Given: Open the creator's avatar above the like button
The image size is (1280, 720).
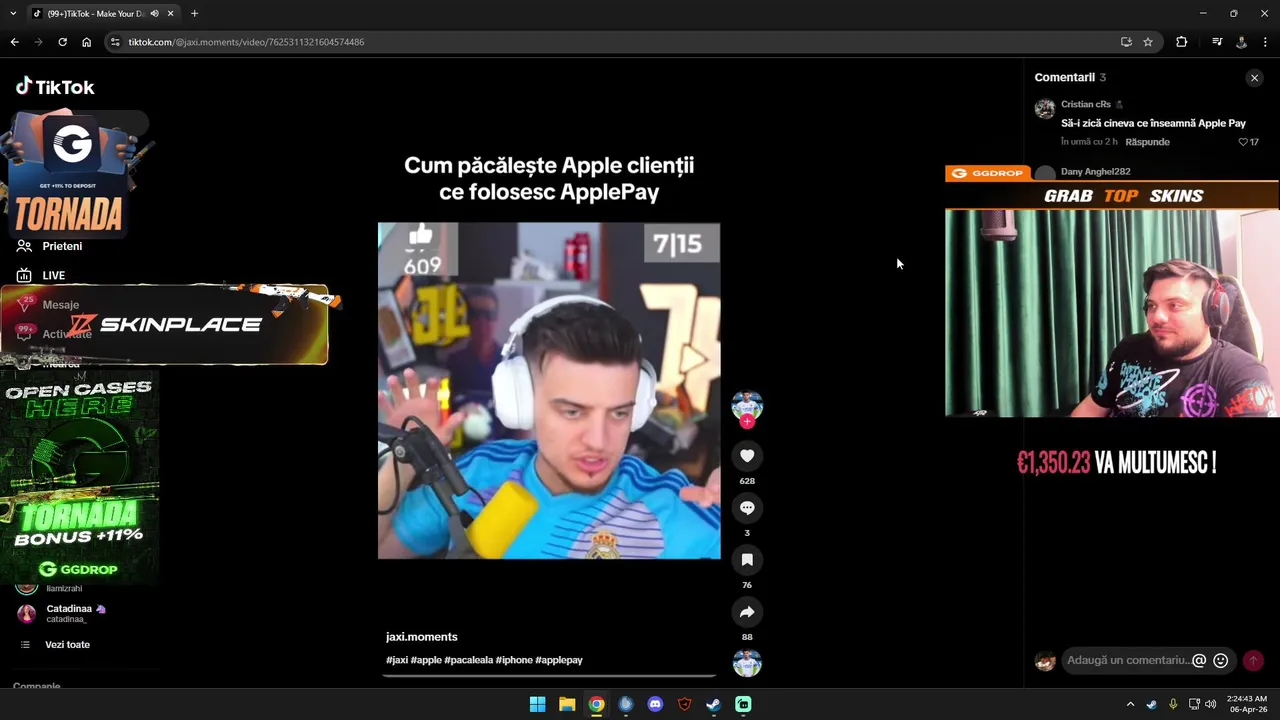Looking at the screenshot, I should (747, 405).
